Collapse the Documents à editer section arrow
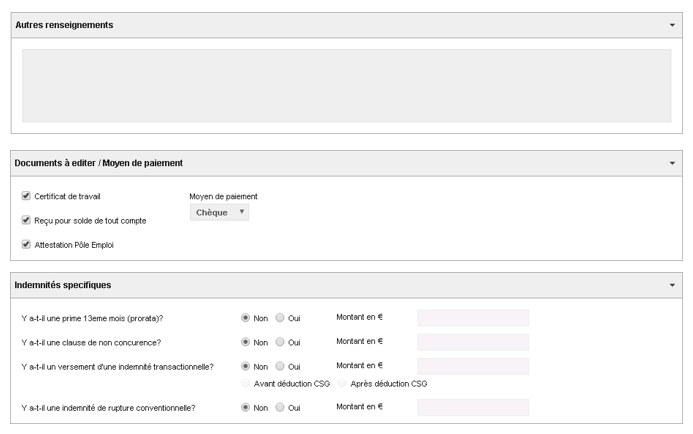This screenshot has height=434, width=693. coord(672,163)
